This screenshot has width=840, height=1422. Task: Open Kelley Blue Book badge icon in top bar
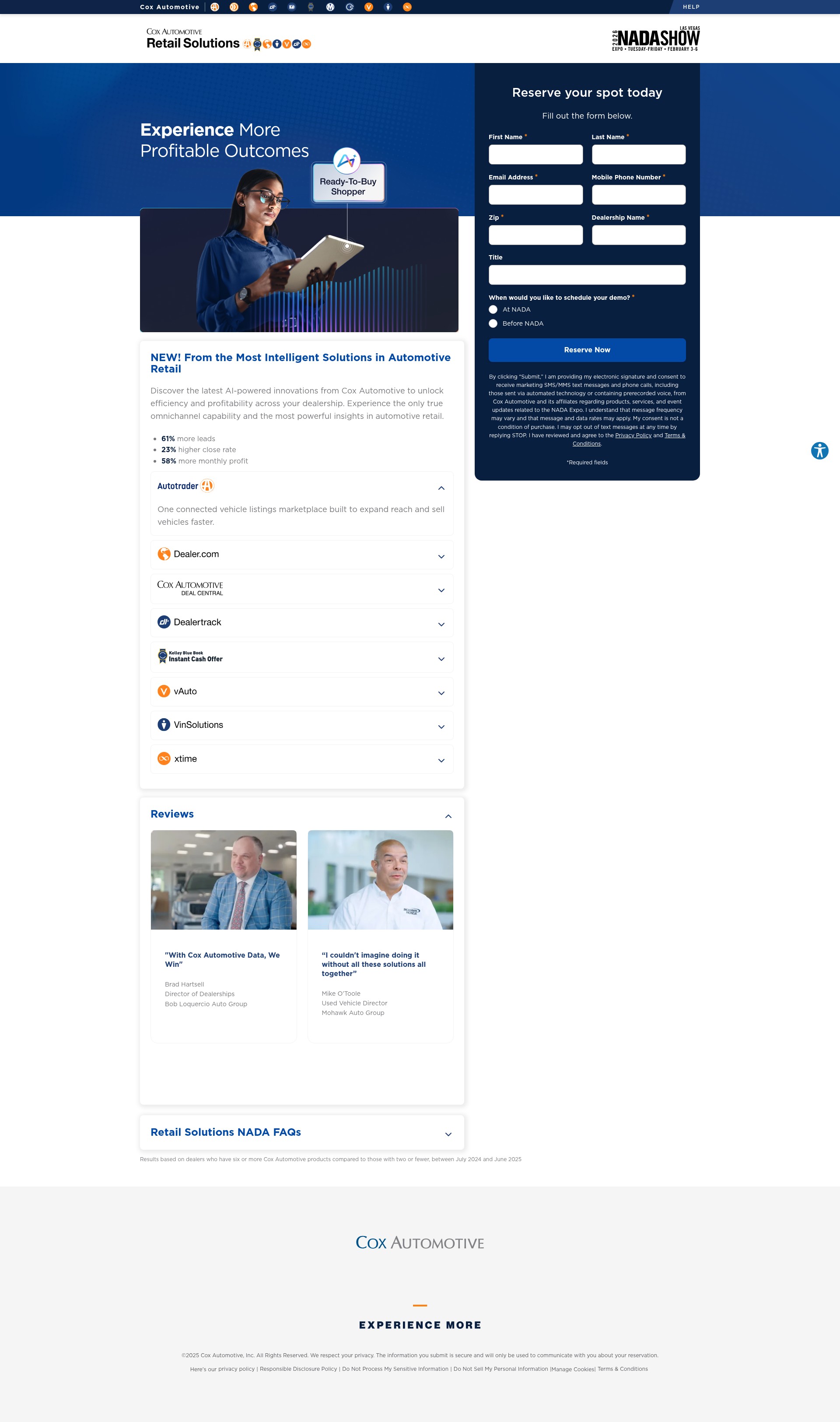tap(311, 7)
